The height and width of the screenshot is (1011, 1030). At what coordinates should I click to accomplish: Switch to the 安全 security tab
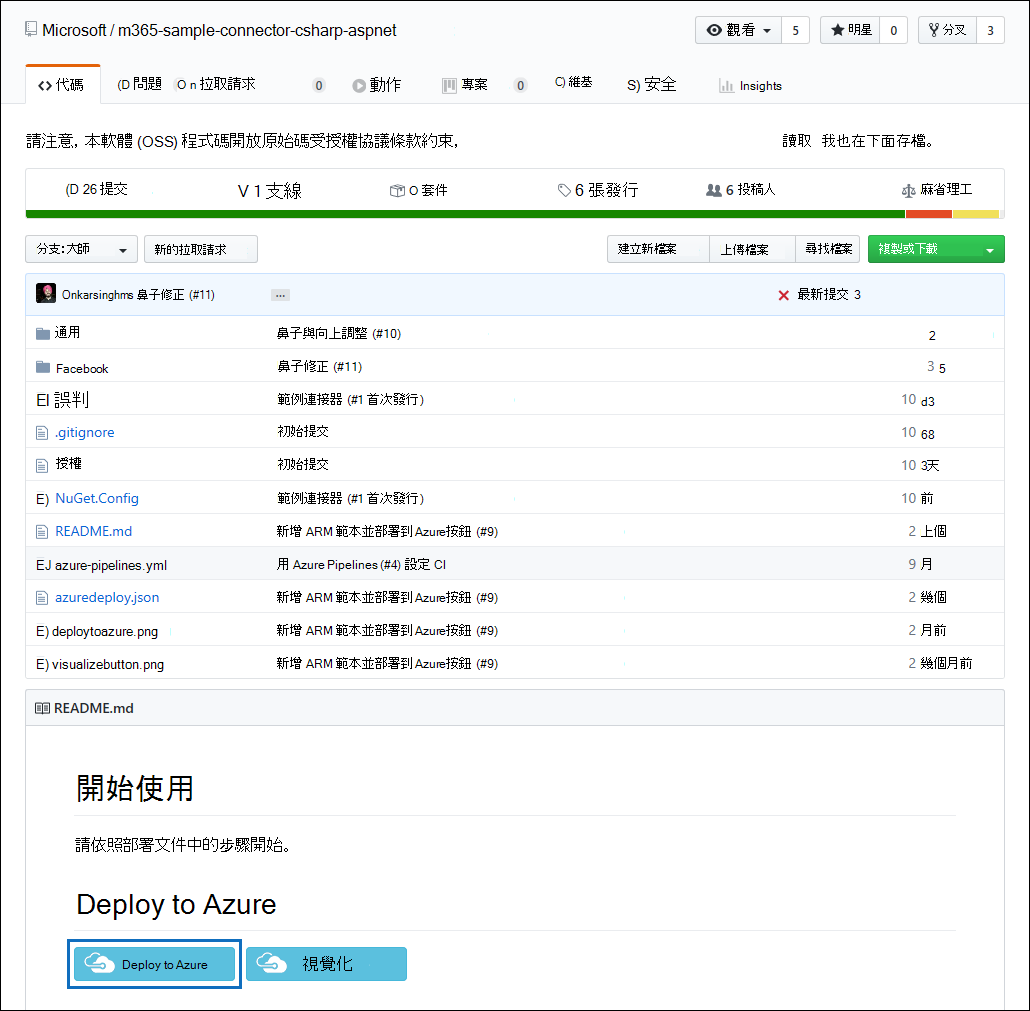pos(651,85)
